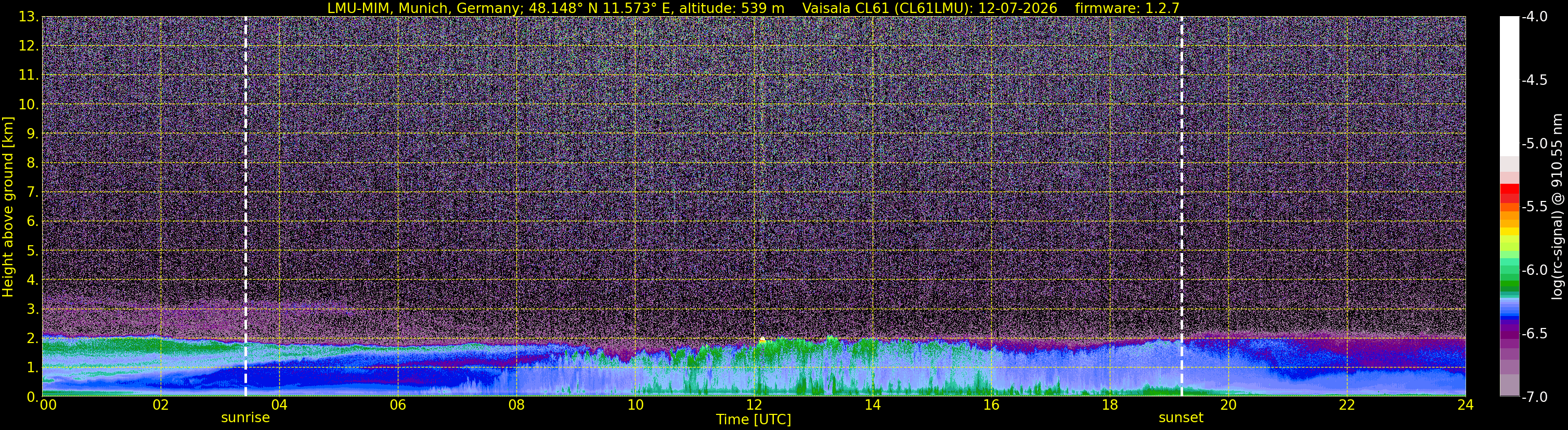
Task: Click the '9.' height axis tick label
Action: click(33, 133)
